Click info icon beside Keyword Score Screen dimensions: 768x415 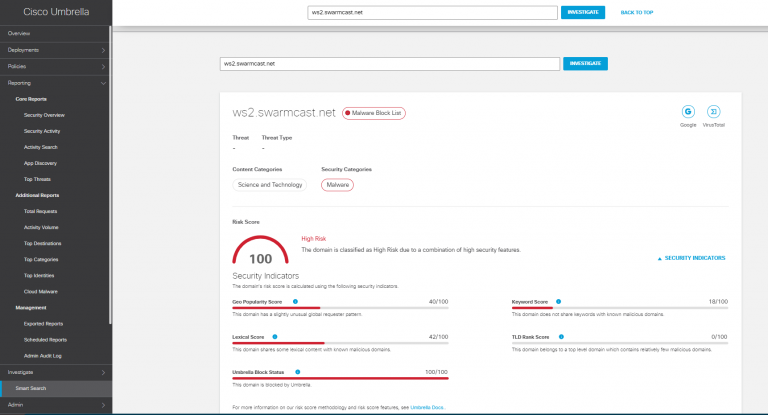tap(558, 302)
